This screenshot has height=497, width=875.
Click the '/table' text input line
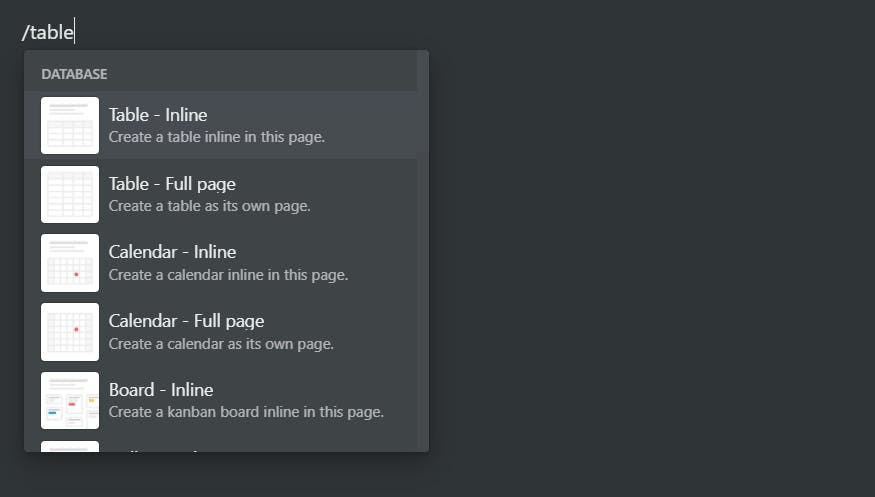point(48,32)
